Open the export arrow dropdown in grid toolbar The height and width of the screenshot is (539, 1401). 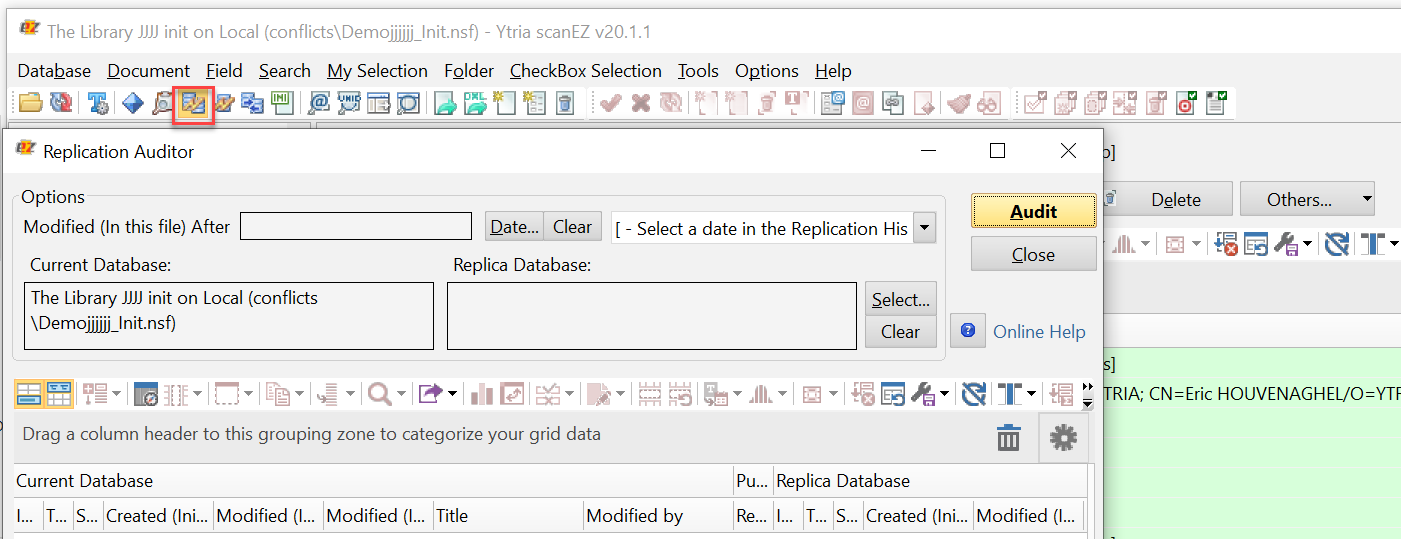pyautogui.click(x=437, y=394)
